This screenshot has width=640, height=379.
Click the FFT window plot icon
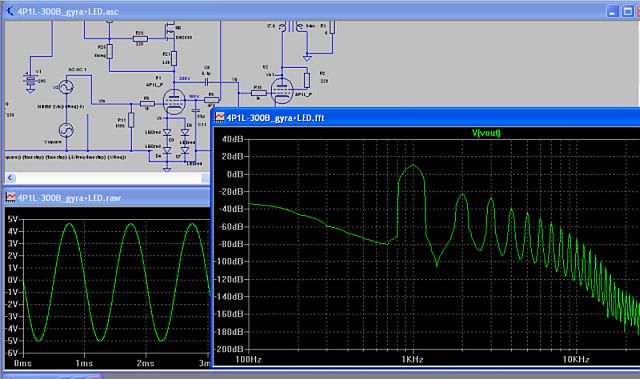[220, 117]
